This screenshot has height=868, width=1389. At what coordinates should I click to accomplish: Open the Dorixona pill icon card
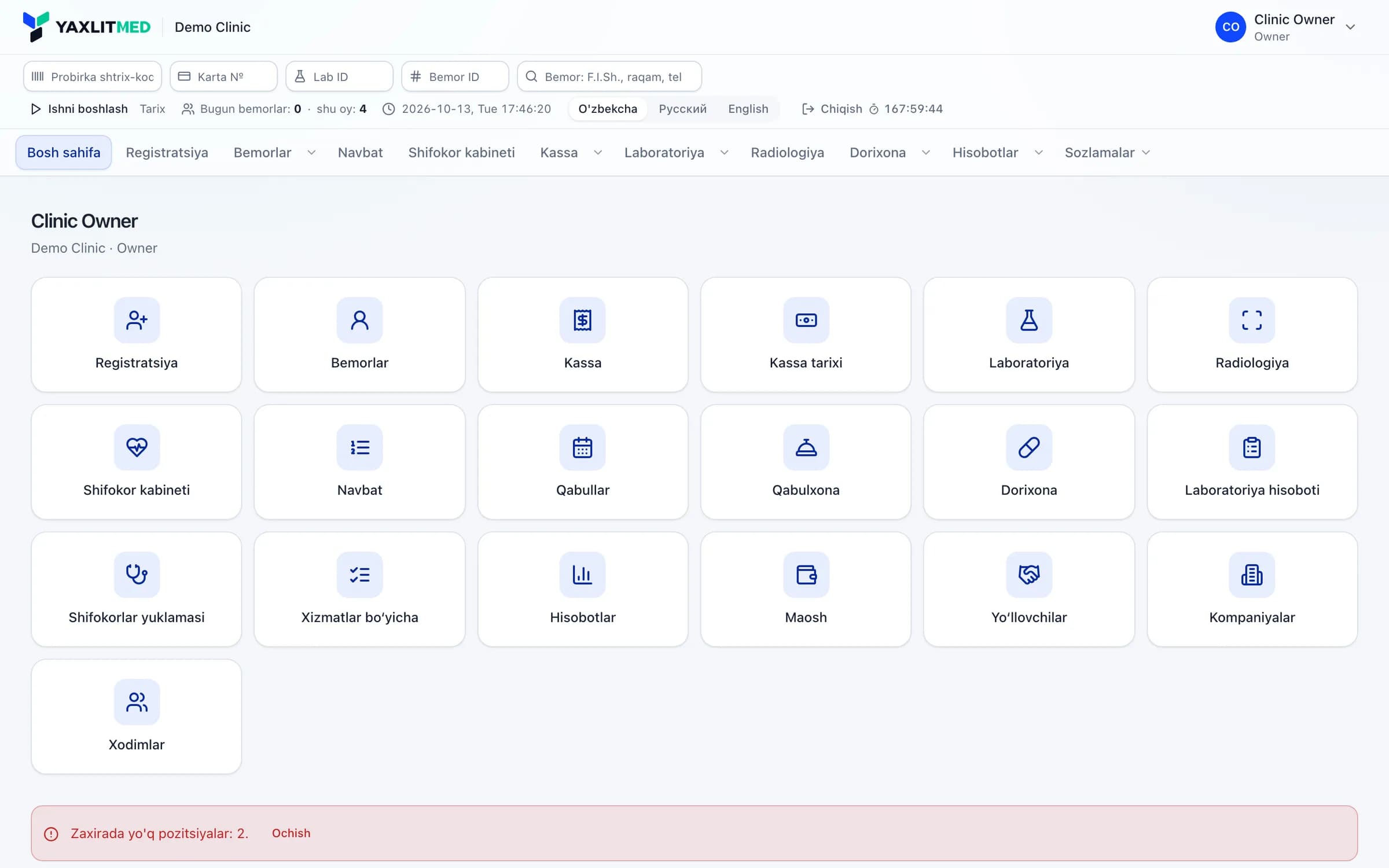[x=1028, y=447]
